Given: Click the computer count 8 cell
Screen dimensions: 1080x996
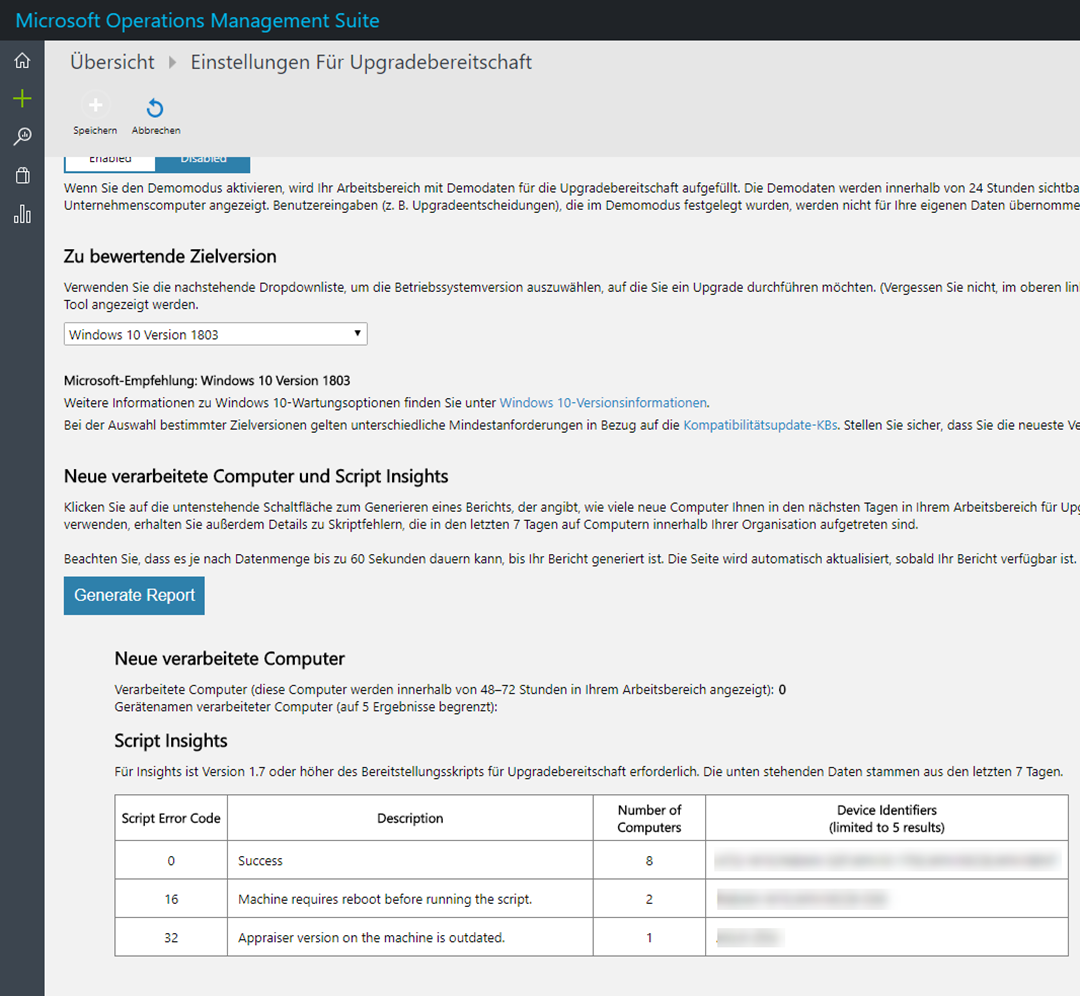Looking at the screenshot, I should tap(650, 860).
